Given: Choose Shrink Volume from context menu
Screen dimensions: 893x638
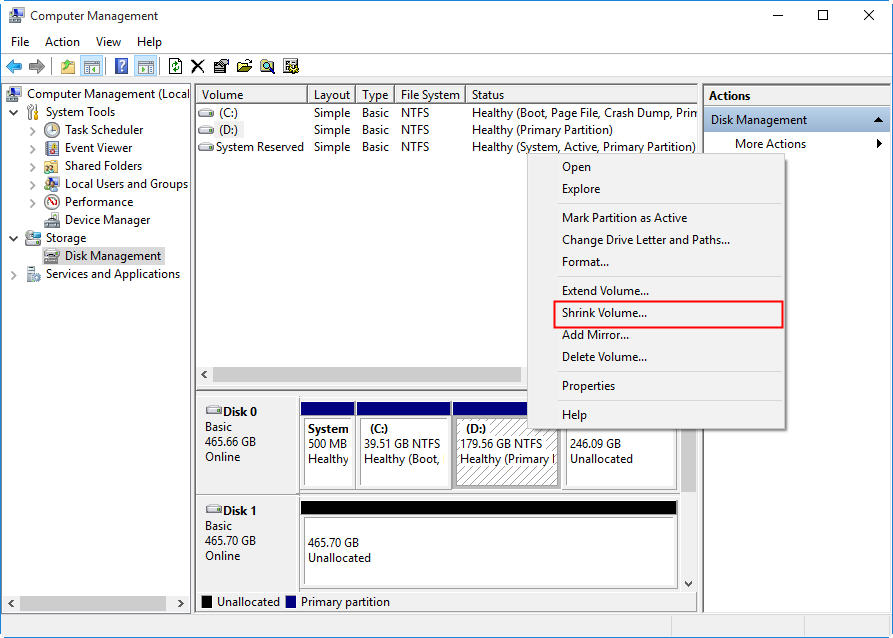Looking at the screenshot, I should click(x=604, y=313).
